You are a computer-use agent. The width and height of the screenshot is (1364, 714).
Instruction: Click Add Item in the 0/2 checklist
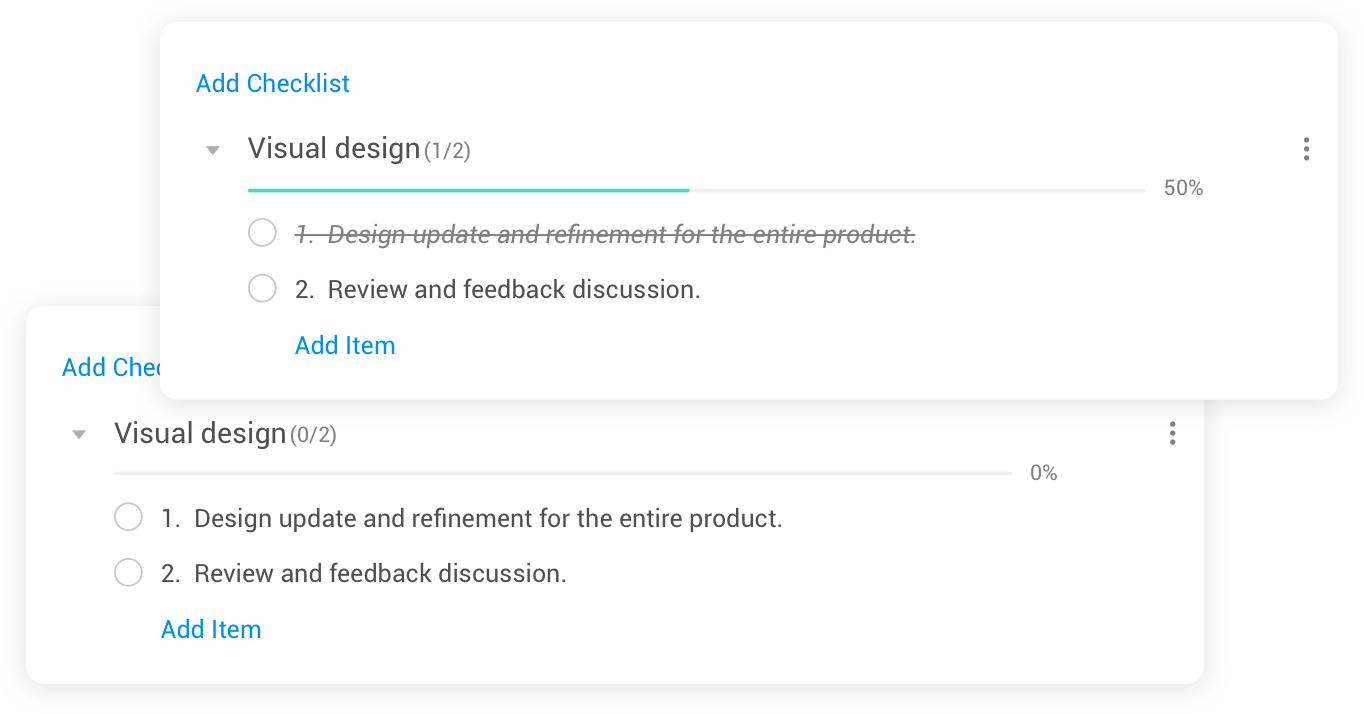tap(211, 629)
